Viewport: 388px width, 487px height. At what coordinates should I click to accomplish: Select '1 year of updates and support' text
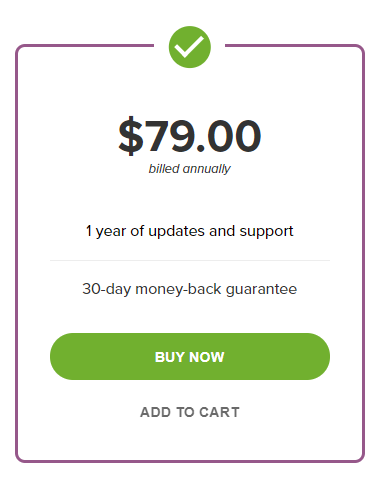pos(190,231)
